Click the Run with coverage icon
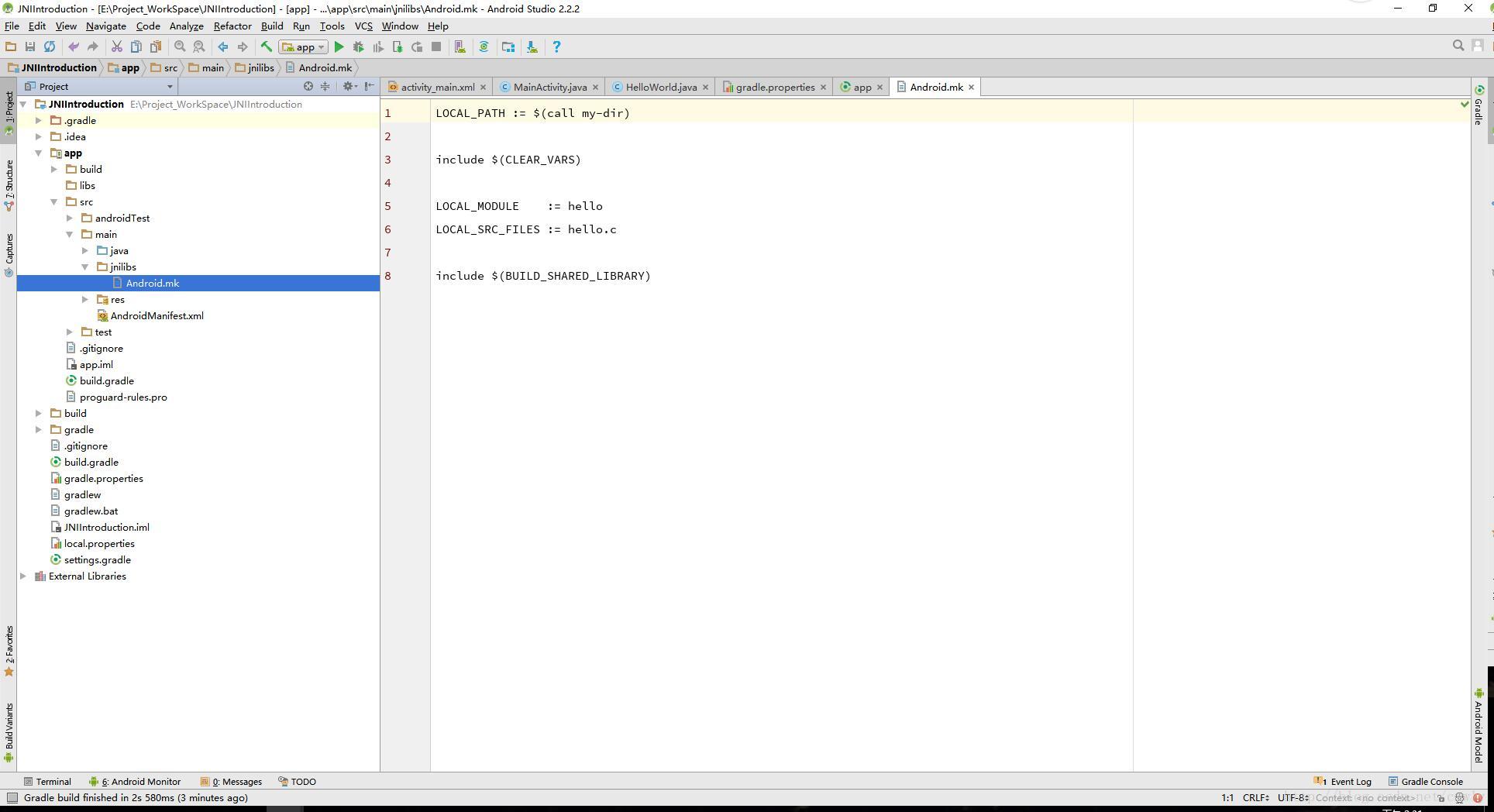Screen dimensions: 1494x812 click(x=378, y=46)
